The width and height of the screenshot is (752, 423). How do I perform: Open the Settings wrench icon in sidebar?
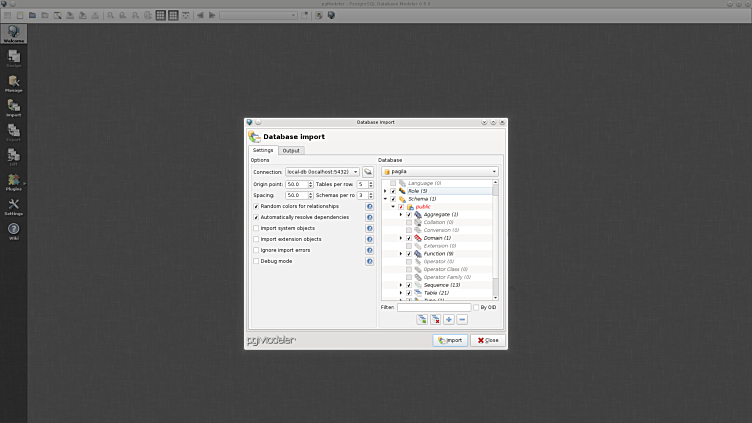[14, 205]
